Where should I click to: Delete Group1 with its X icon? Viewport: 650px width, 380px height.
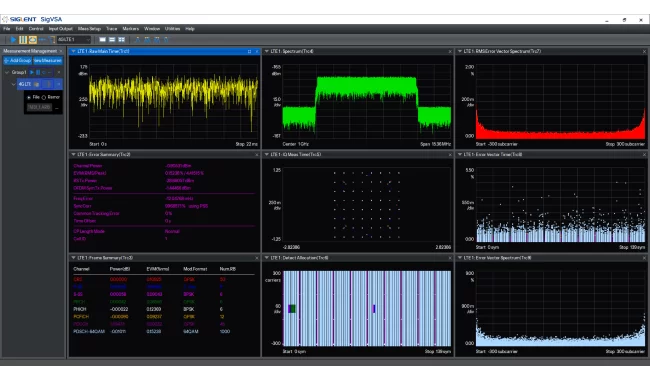tap(59, 72)
